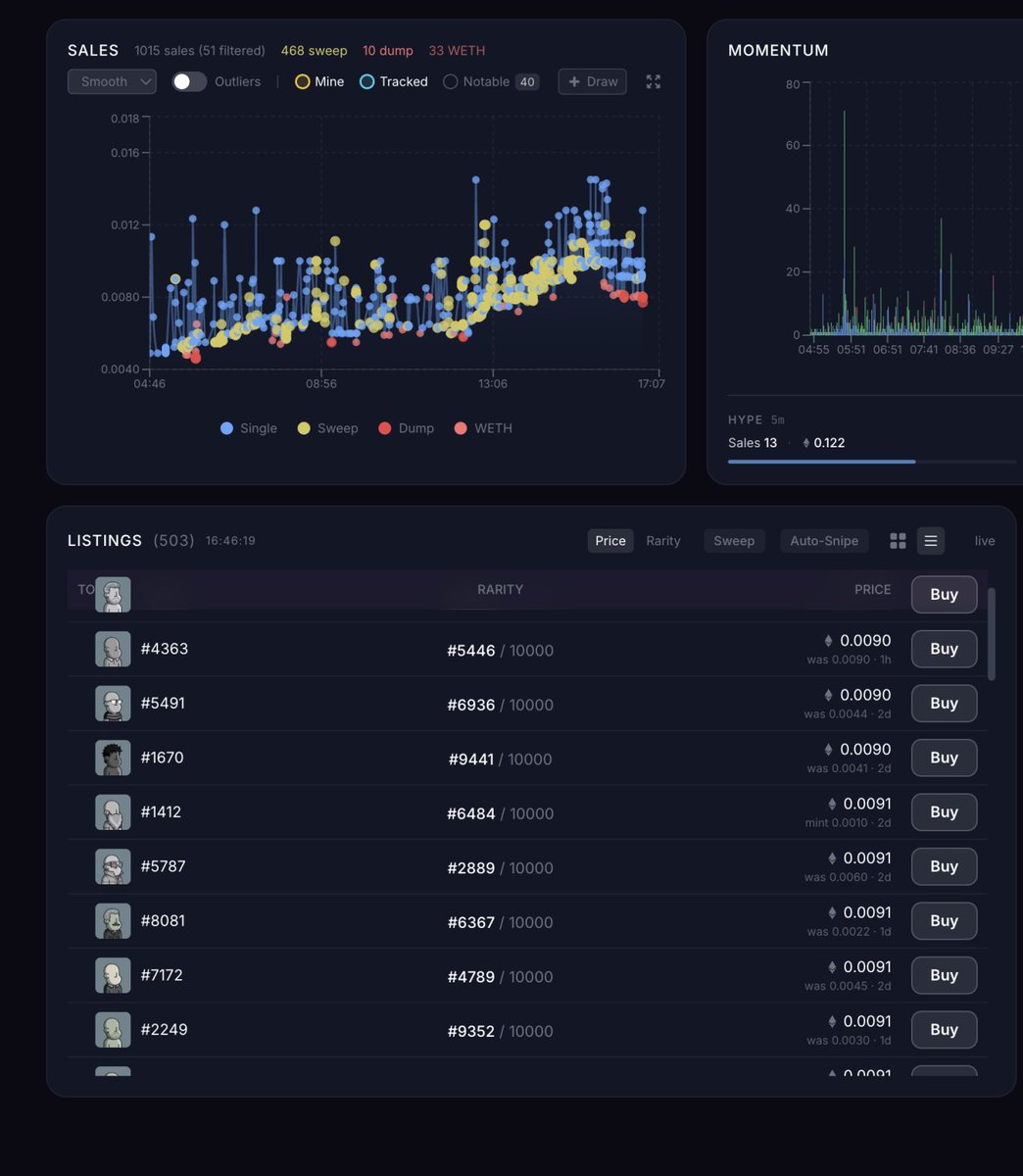Click rarity rank #9441 / 10000
This screenshot has height=1176, width=1023.
pyautogui.click(x=500, y=759)
